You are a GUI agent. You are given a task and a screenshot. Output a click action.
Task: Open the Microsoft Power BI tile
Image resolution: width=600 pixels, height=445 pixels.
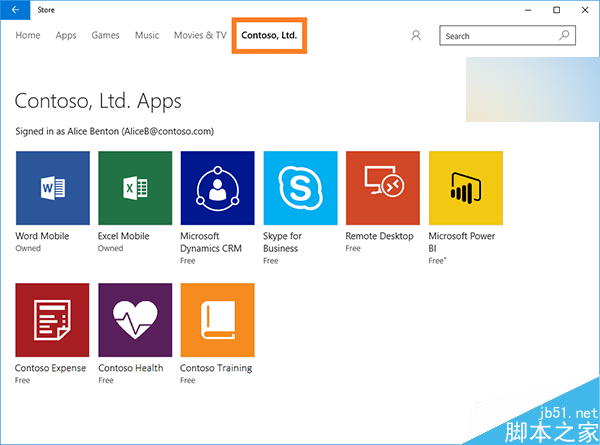point(465,188)
